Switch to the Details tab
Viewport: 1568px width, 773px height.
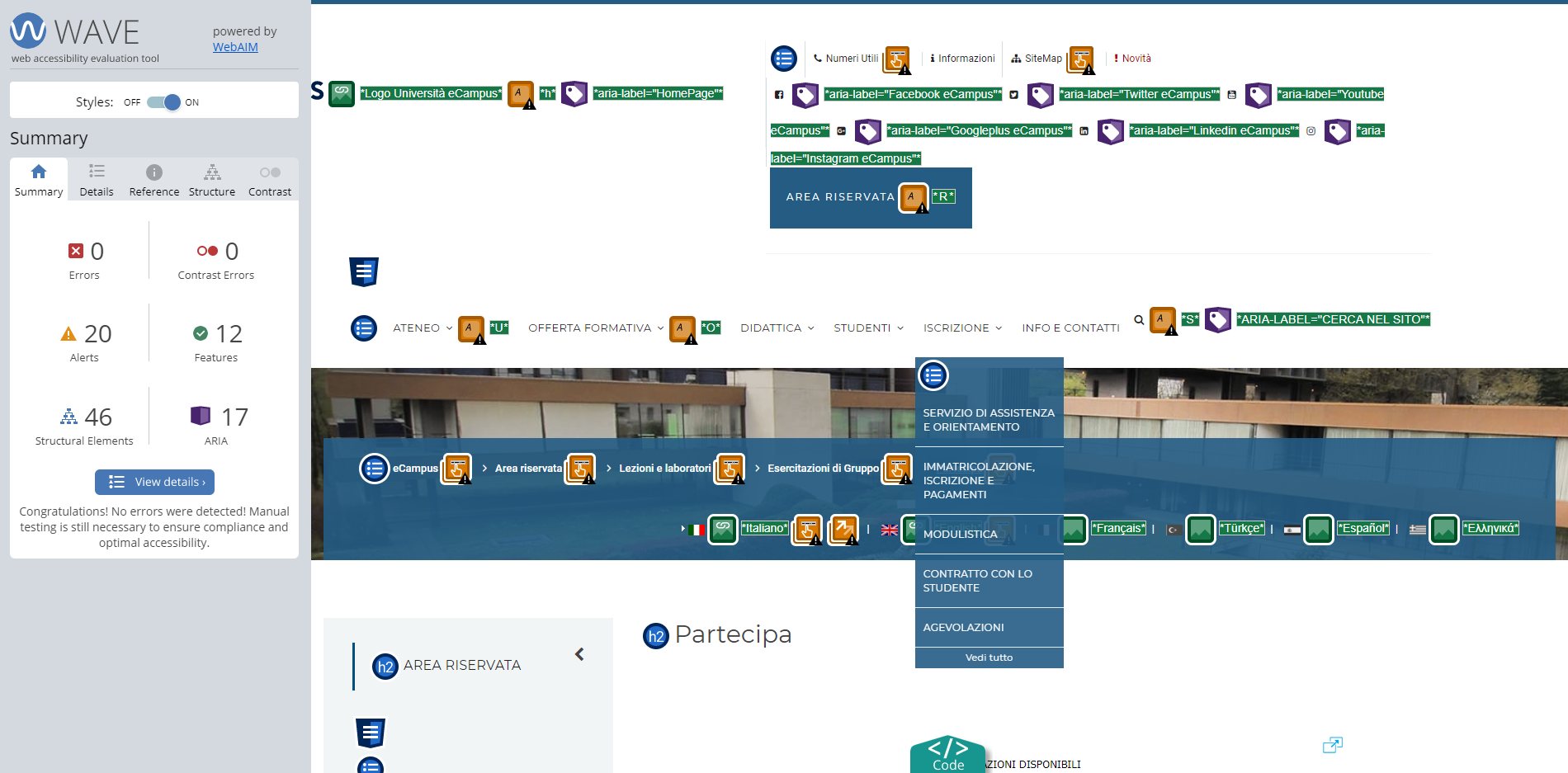97,180
